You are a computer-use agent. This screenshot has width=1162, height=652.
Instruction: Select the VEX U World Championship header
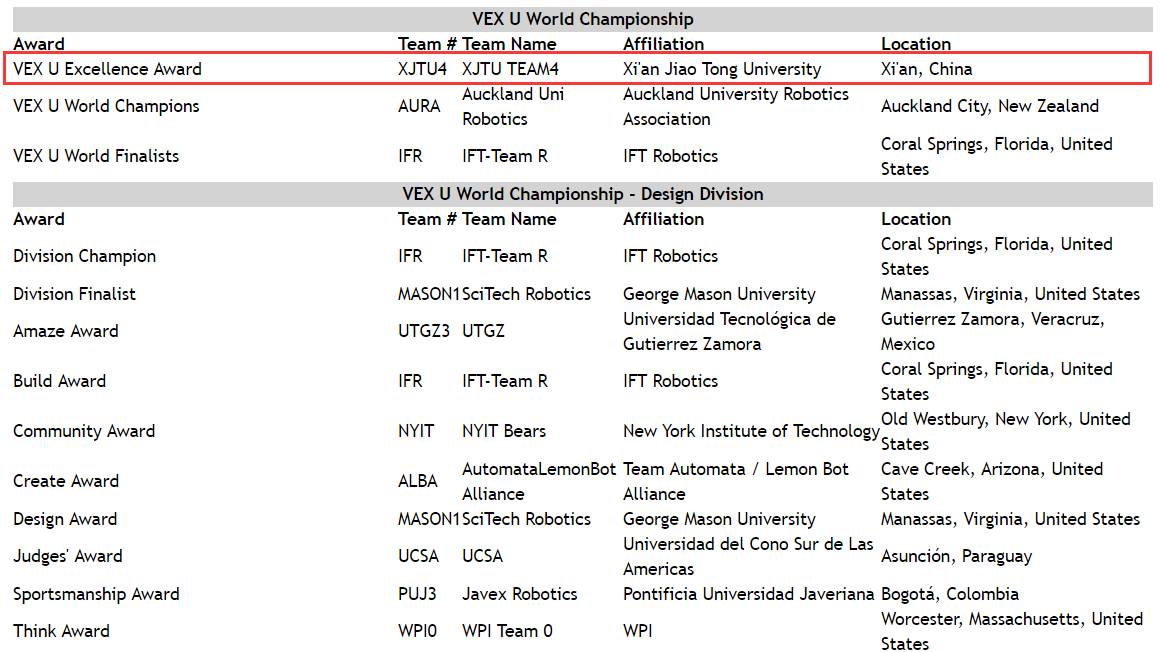(x=582, y=19)
